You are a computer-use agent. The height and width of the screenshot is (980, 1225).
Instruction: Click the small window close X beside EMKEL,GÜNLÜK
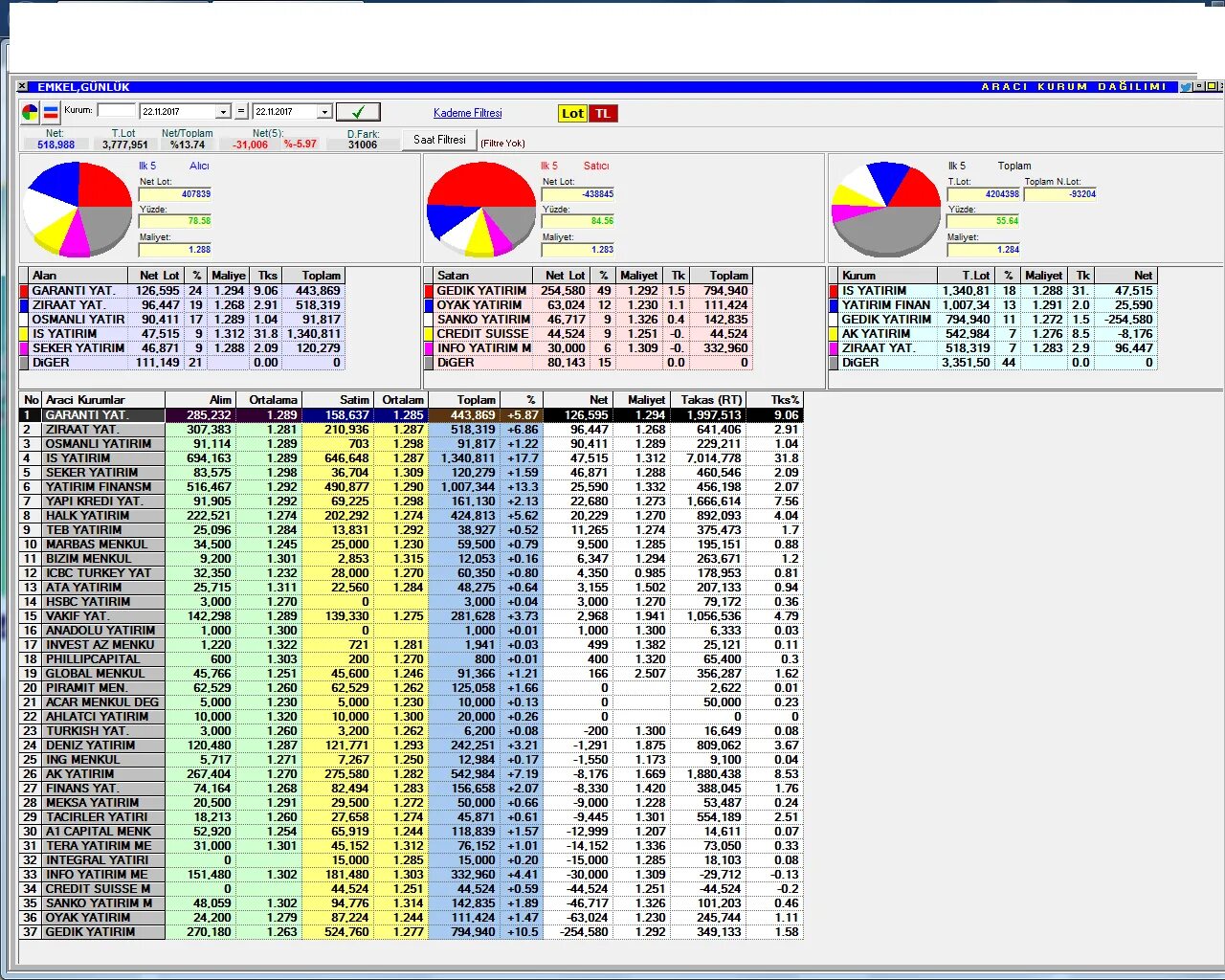[x=21, y=87]
